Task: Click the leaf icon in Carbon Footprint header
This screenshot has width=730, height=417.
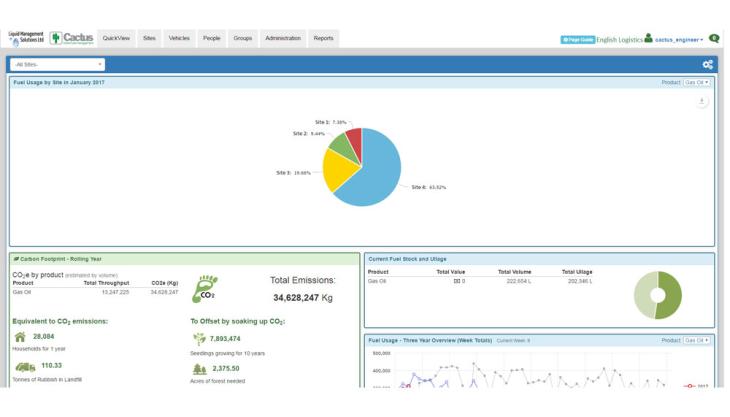Action: point(16,259)
